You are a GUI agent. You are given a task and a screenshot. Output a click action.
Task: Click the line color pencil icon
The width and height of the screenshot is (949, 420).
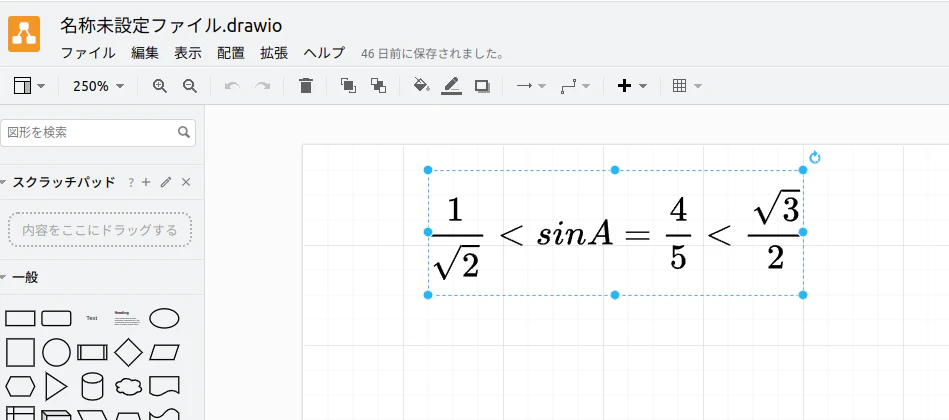click(452, 86)
